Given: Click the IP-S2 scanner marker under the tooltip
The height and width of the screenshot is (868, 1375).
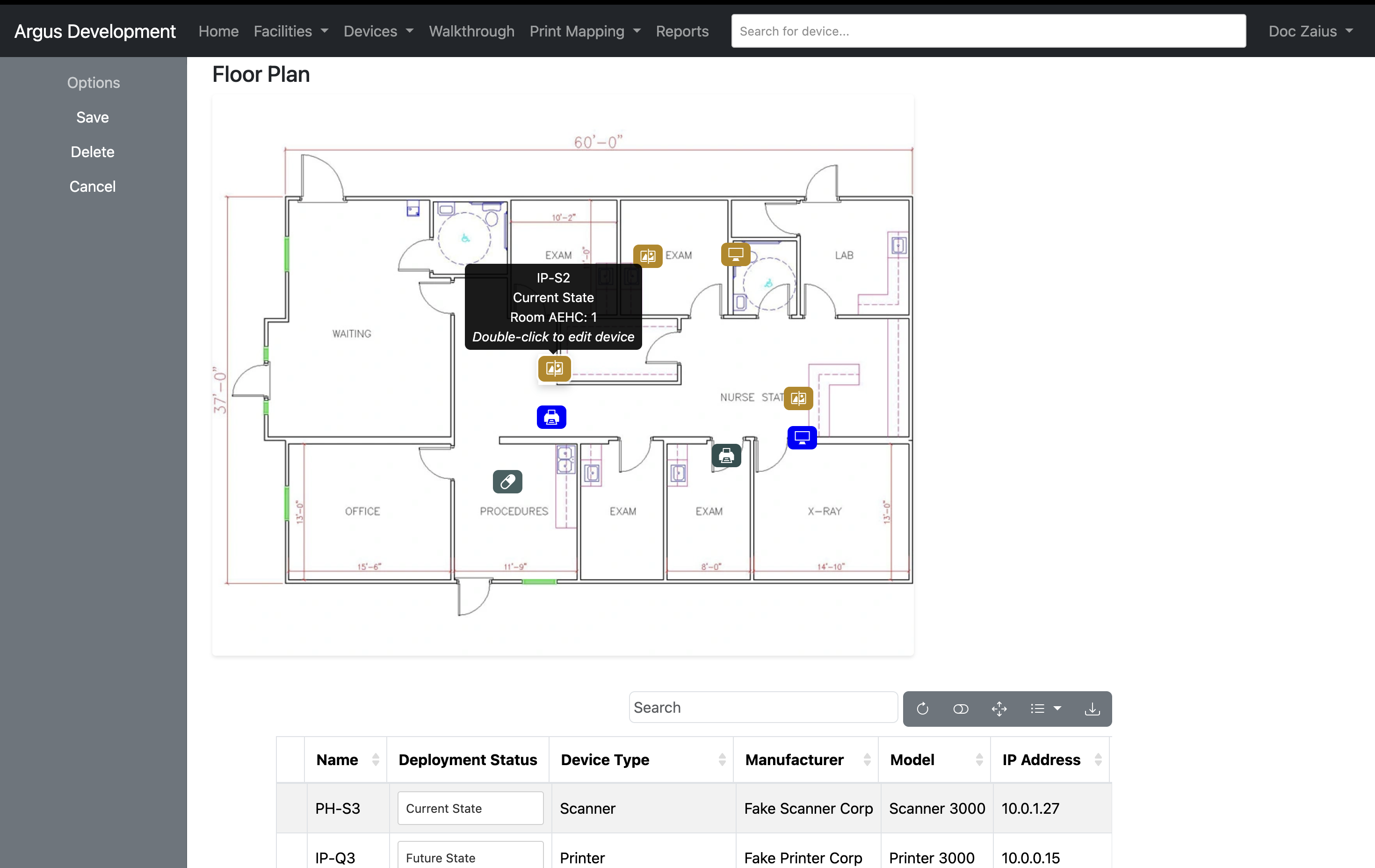Looking at the screenshot, I should click(554, 369).
